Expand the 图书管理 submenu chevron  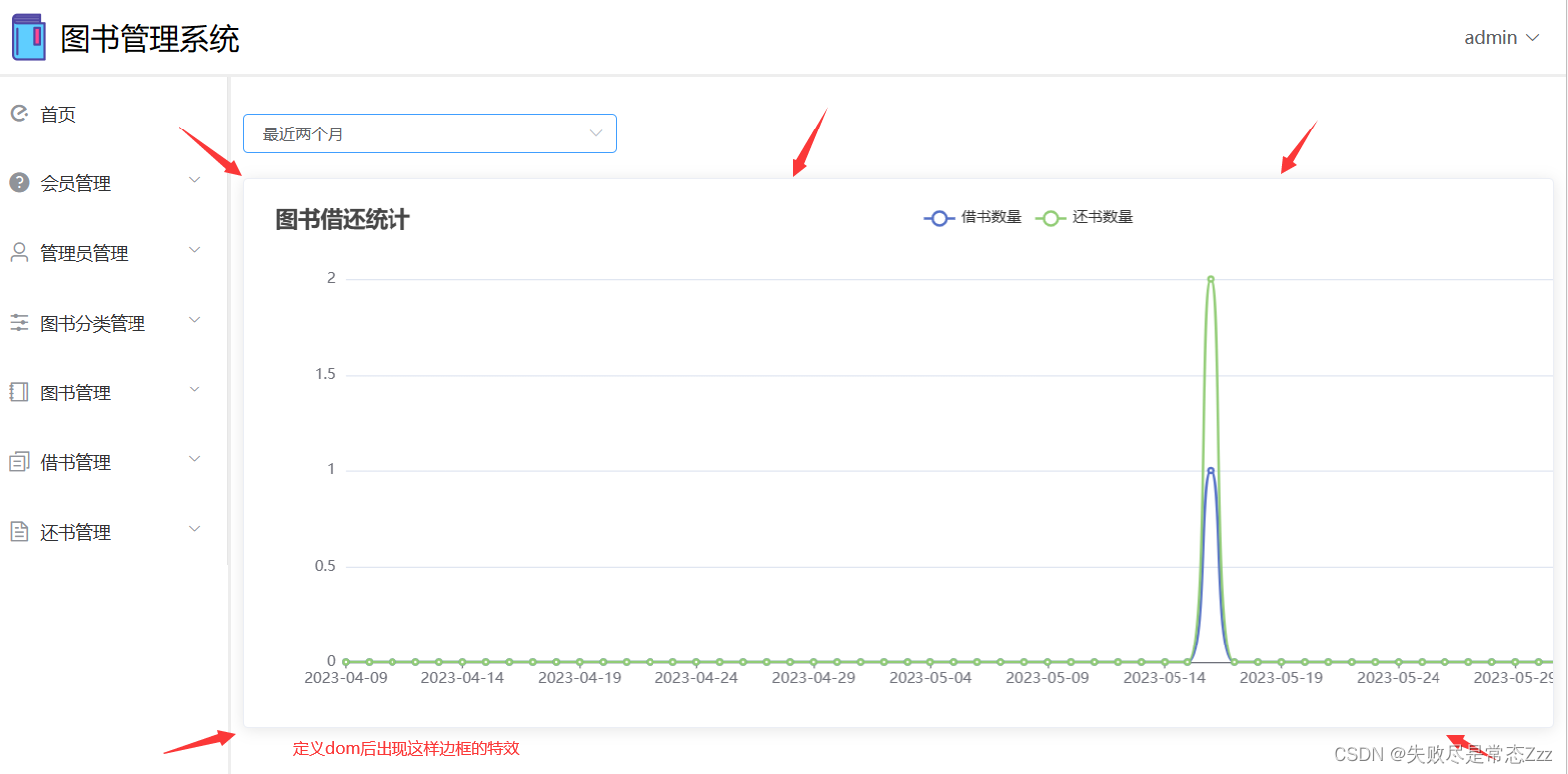(x=195, y=390)
